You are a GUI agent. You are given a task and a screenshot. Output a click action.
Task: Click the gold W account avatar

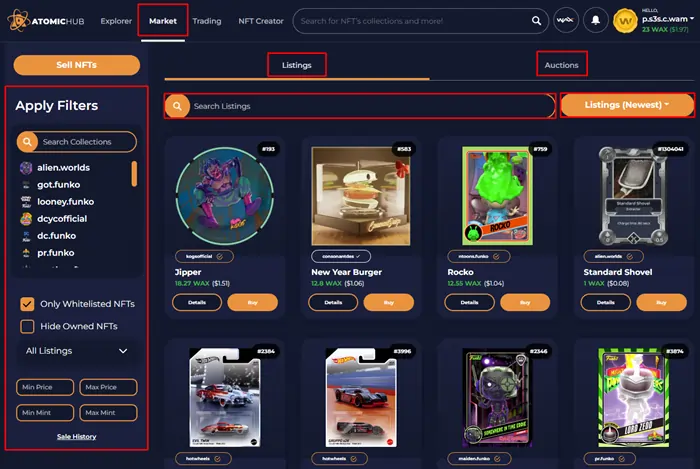coord(625,21)
